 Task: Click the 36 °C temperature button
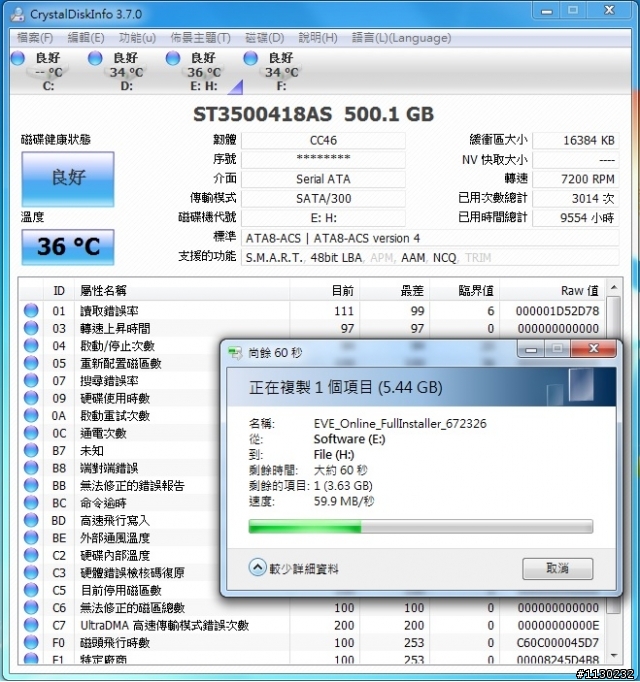point(68,247)
